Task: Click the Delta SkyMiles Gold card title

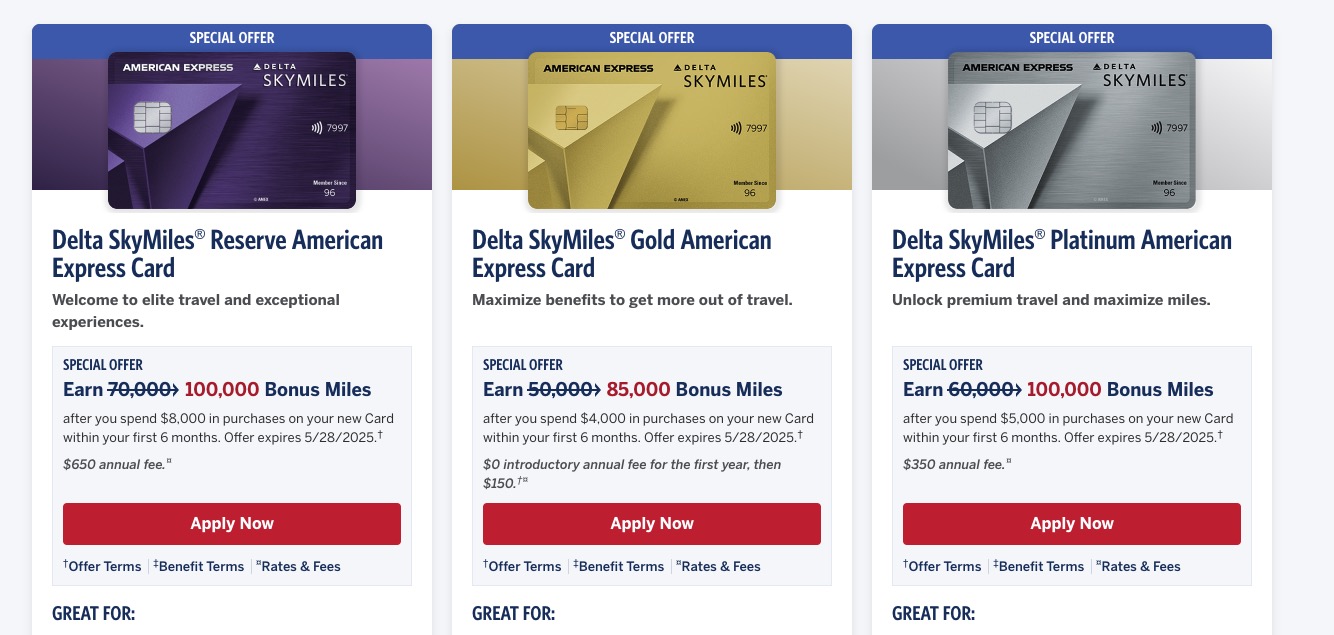Action: tap(621, 254)
